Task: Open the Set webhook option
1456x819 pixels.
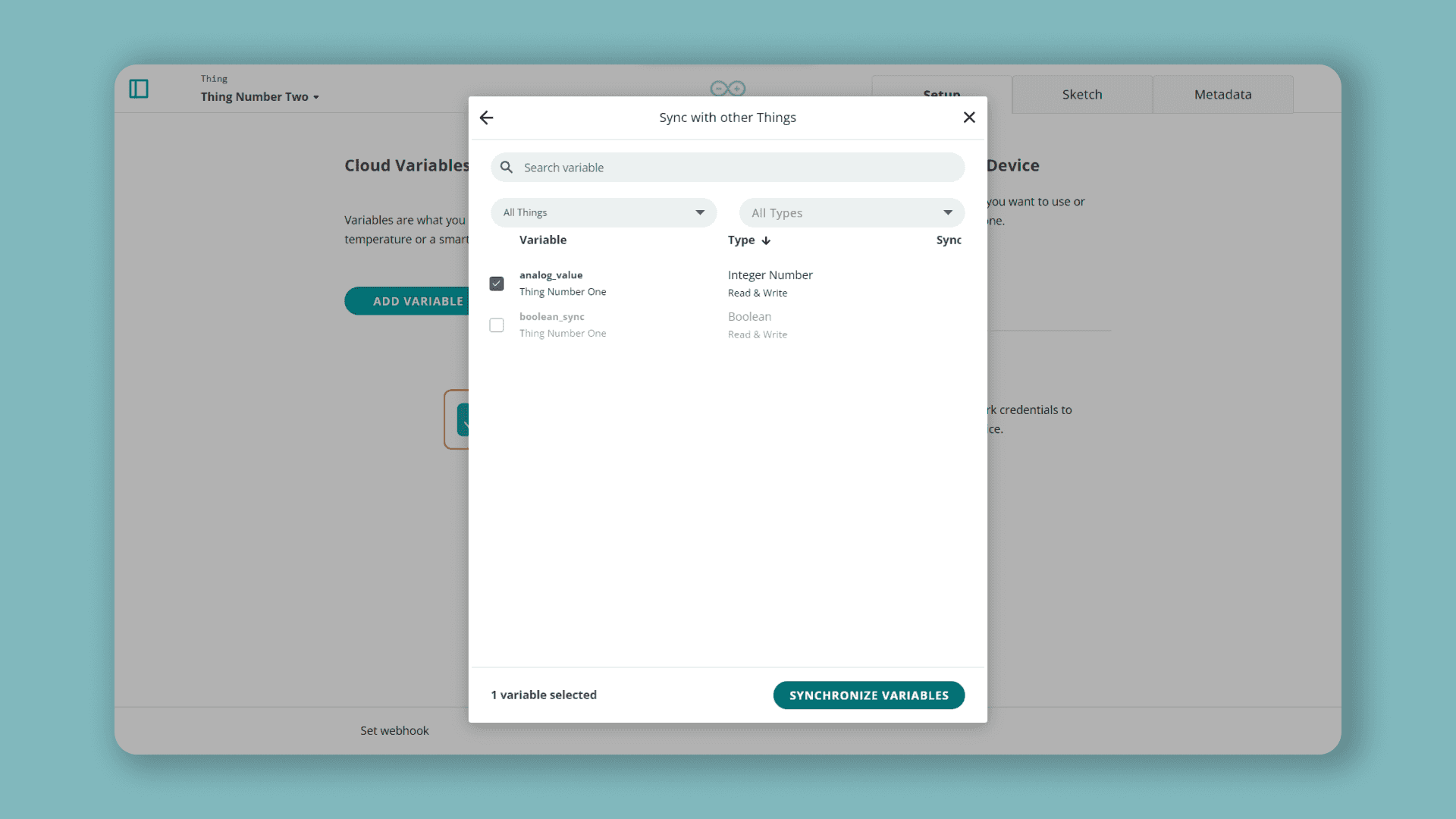Action: [394, 730]
